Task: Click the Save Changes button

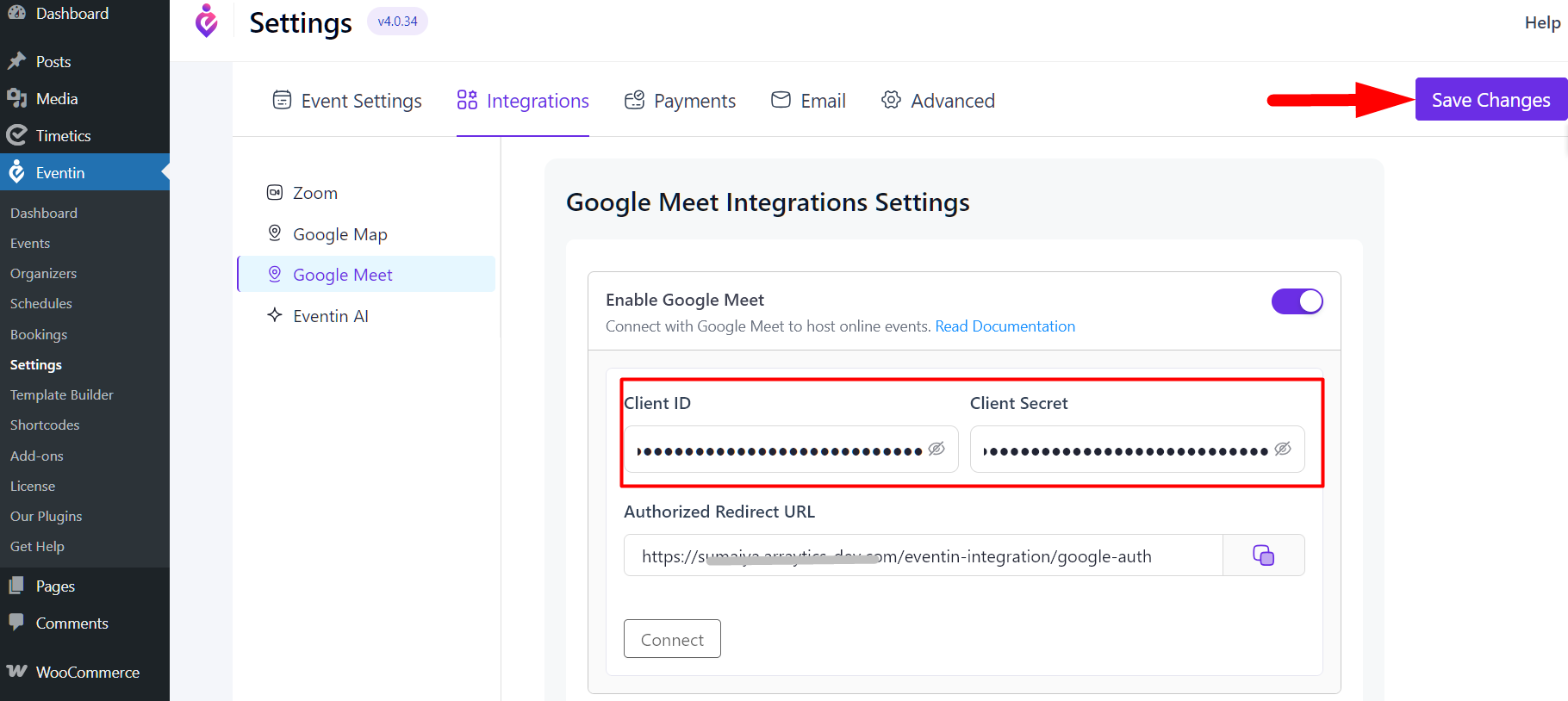Action: click(x=1491, y=99)
